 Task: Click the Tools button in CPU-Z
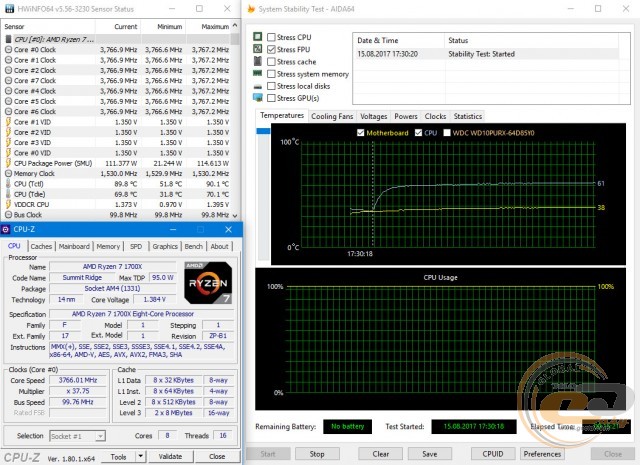(118, 457)
